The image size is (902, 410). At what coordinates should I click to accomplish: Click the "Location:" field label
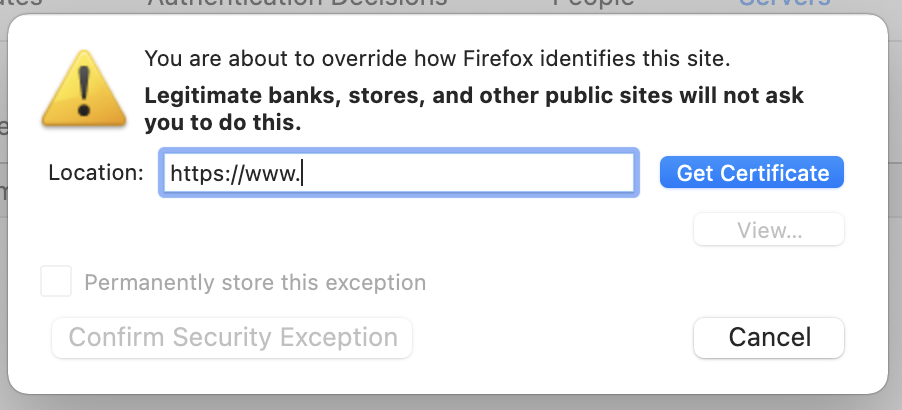coord(96,173)
